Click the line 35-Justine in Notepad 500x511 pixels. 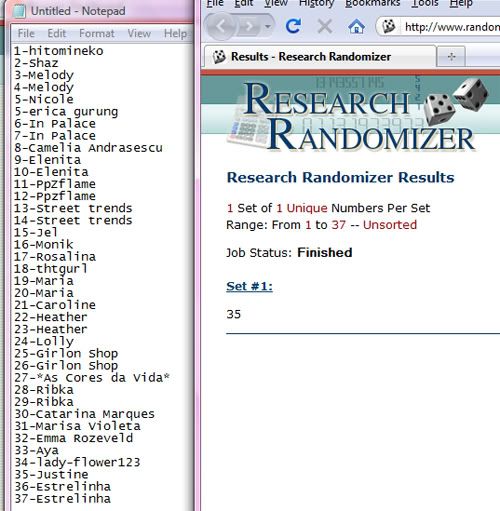[x=51, y=474]
